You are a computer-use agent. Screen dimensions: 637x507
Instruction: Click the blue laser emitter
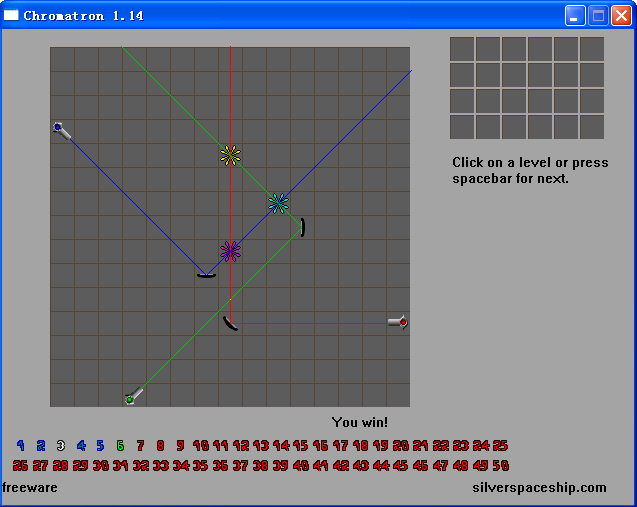(x=62, y=131)
